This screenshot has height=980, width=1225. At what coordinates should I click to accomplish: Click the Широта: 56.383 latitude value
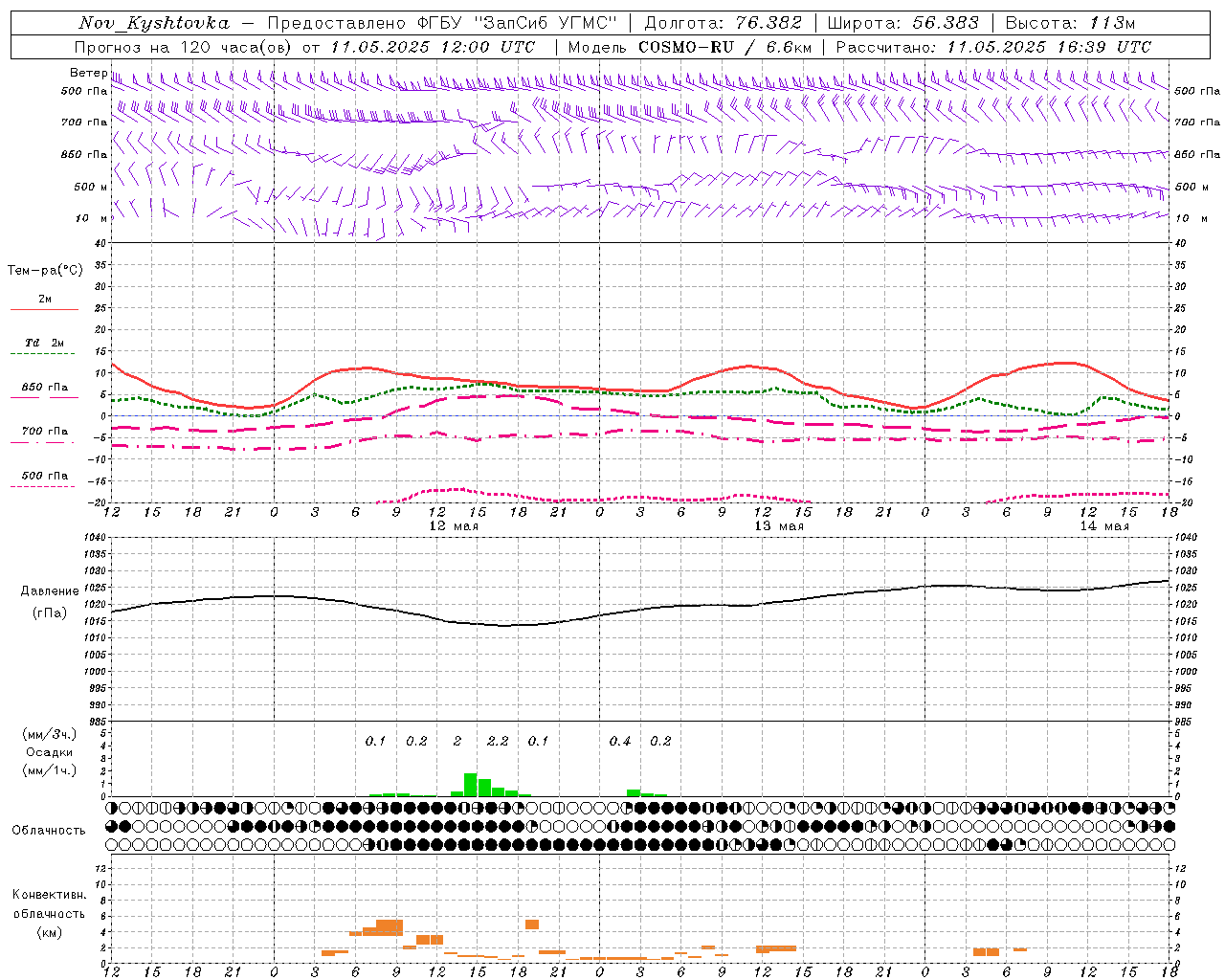903,23
